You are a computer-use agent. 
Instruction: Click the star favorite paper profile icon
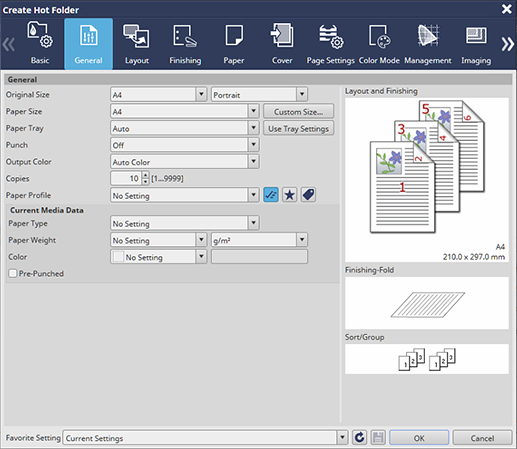pyautogui.click(x=290, y=195)
